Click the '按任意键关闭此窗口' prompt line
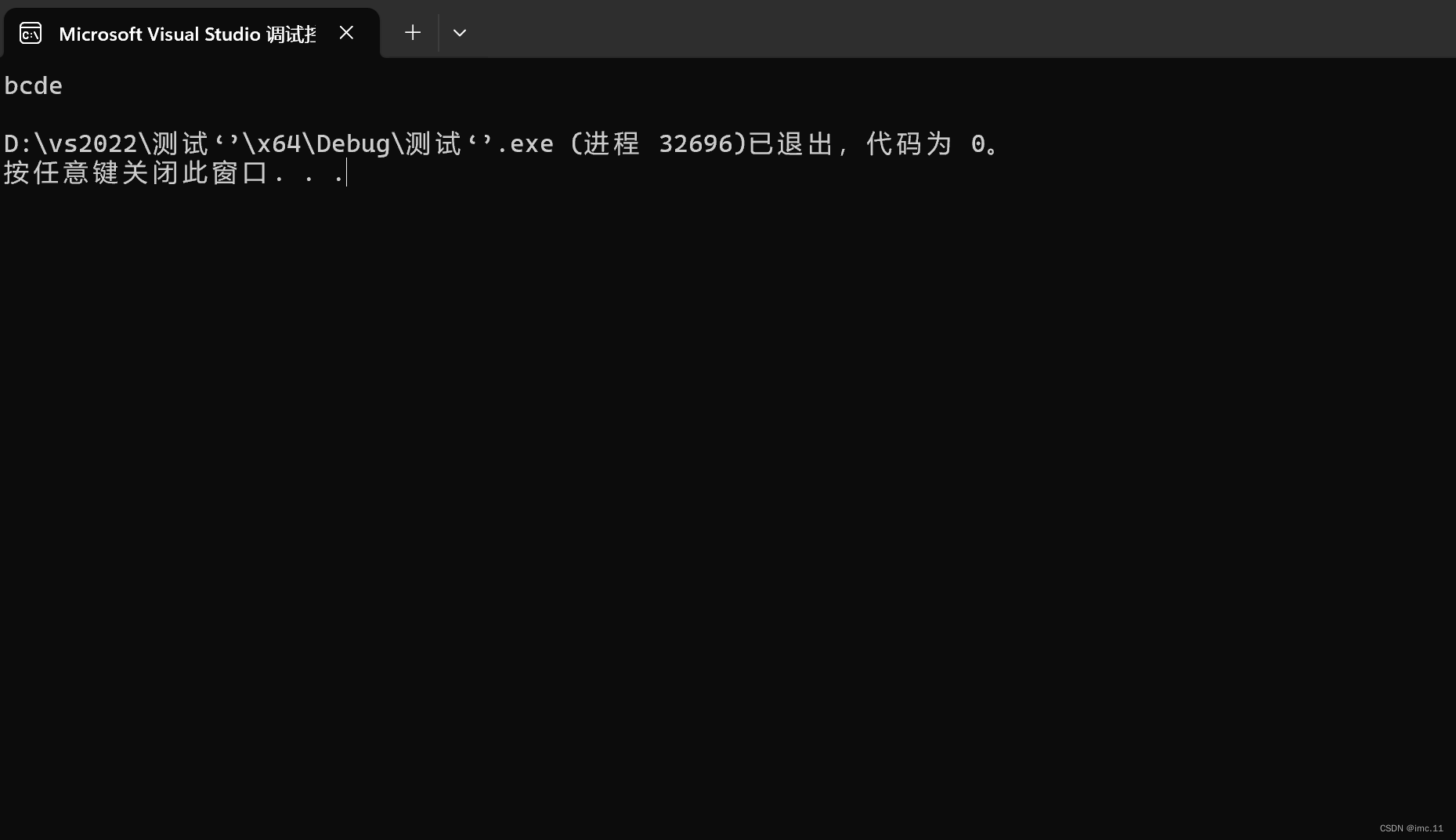This screenshot has width=1456, height=840. pos(174,173)
